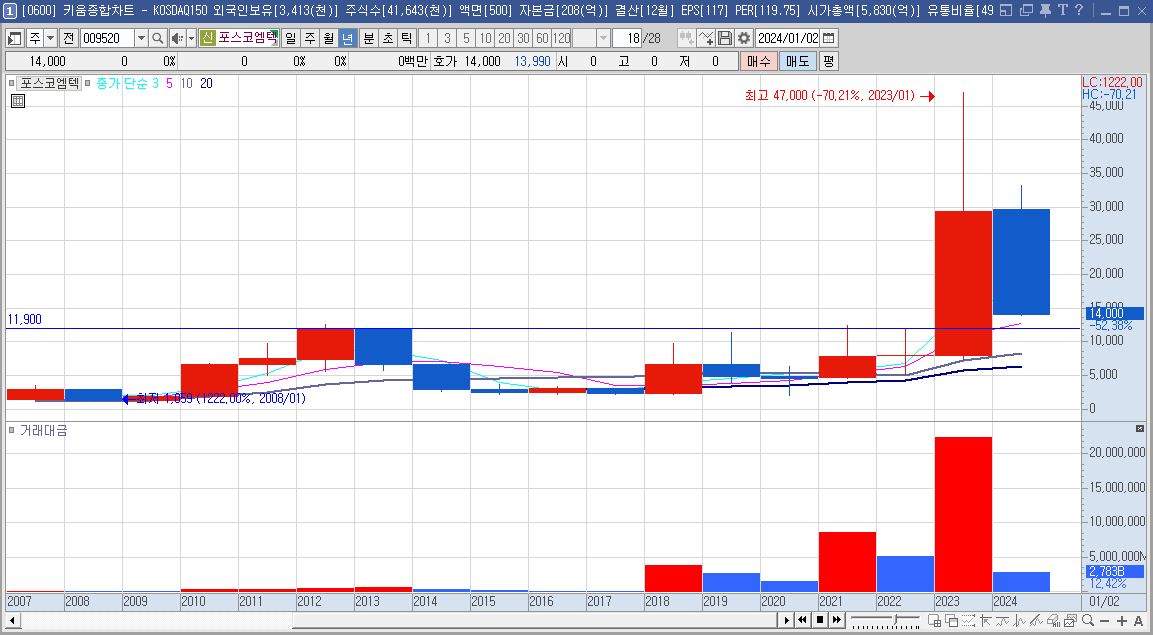Click title bar duplicate window icon

pyautogui.click(x=1027, y=10)
